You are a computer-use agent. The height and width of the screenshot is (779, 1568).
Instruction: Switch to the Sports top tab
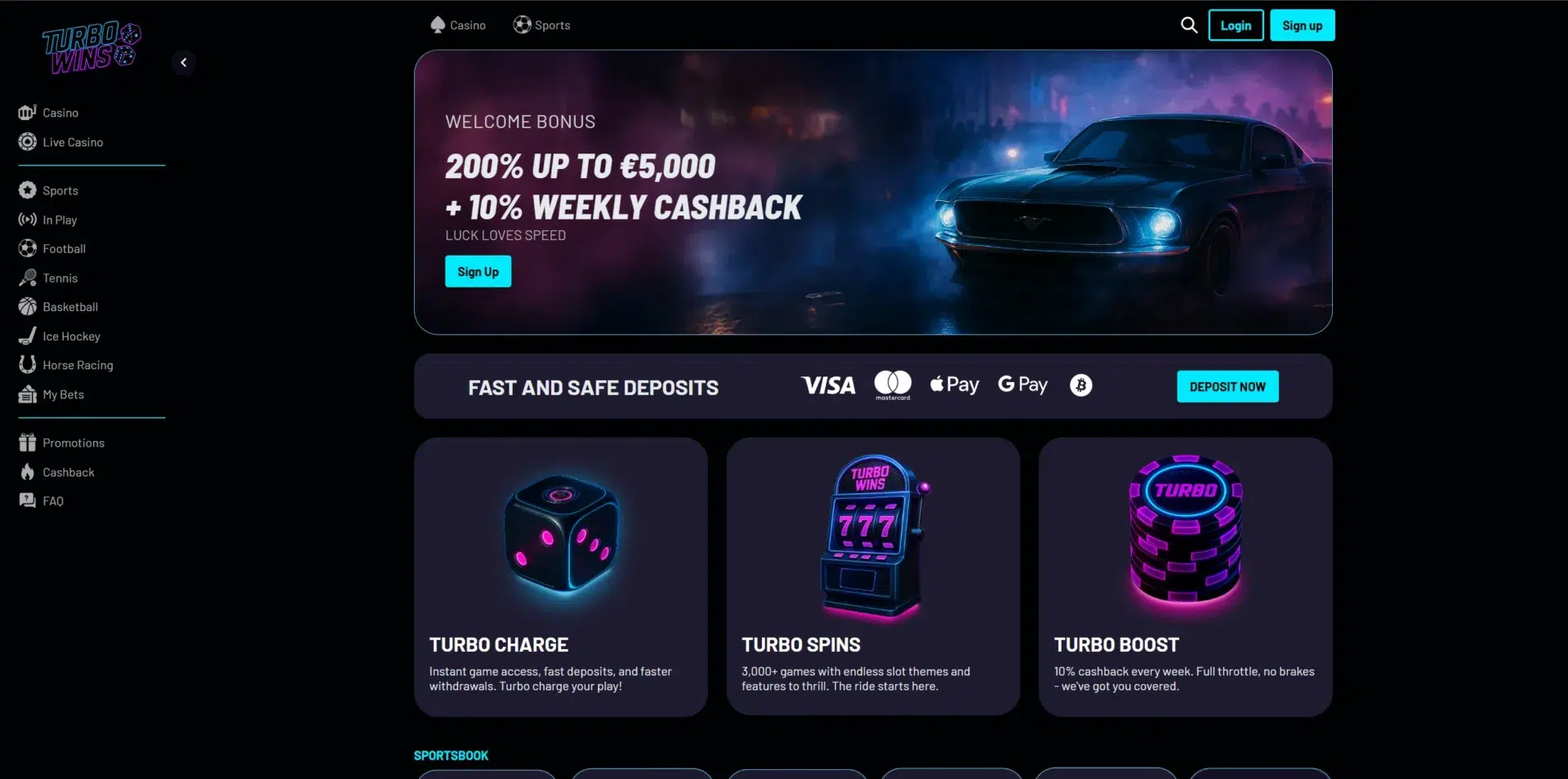[x=541, y=25]
